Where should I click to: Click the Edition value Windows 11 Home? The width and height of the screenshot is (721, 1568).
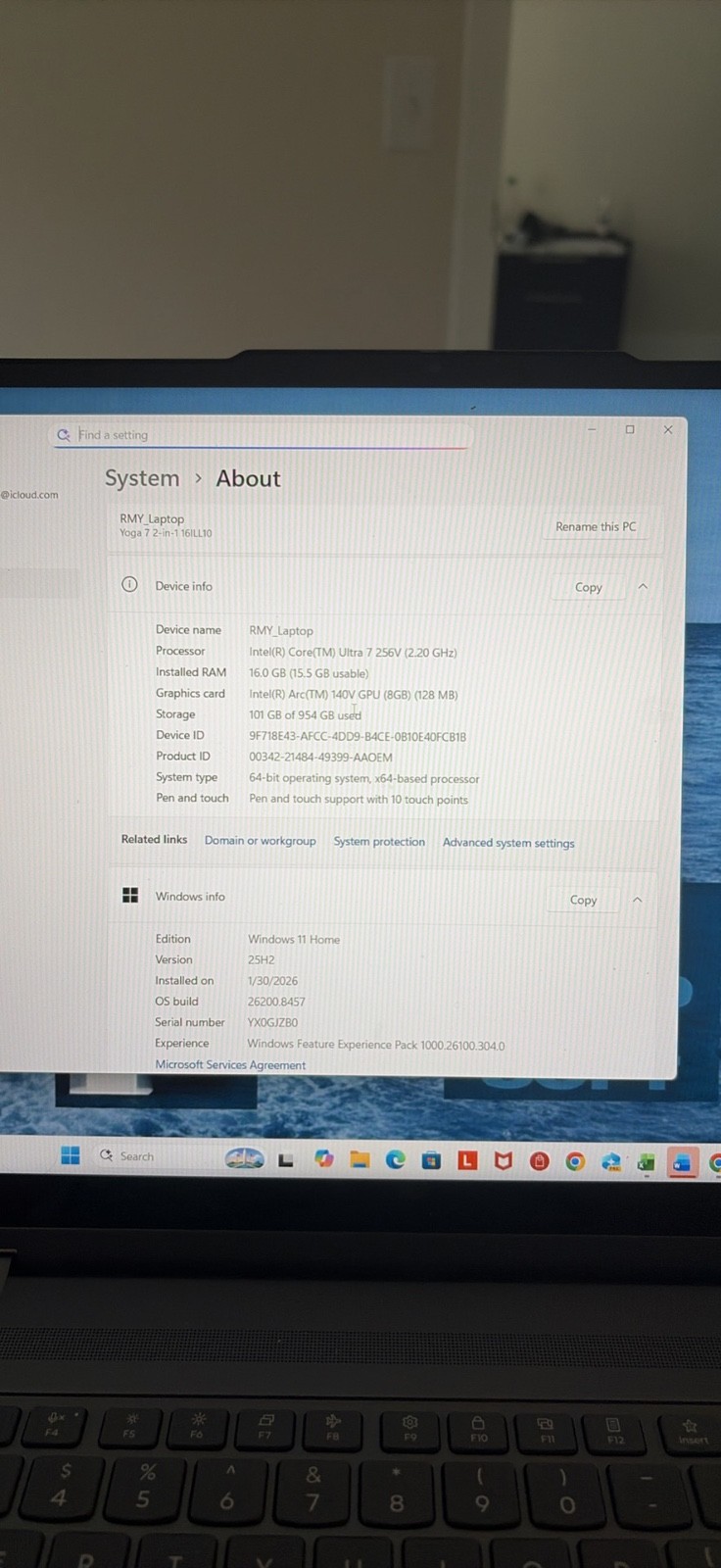294,940
